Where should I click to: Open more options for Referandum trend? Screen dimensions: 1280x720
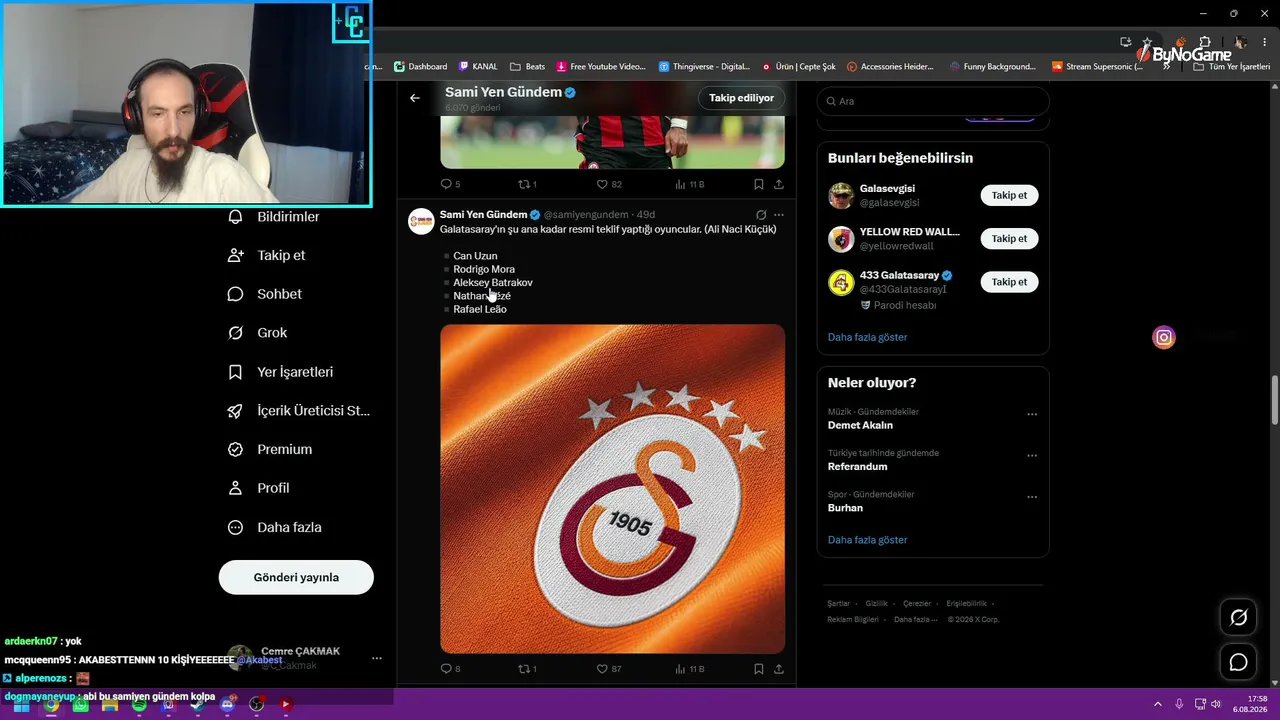click(1032, 456)
